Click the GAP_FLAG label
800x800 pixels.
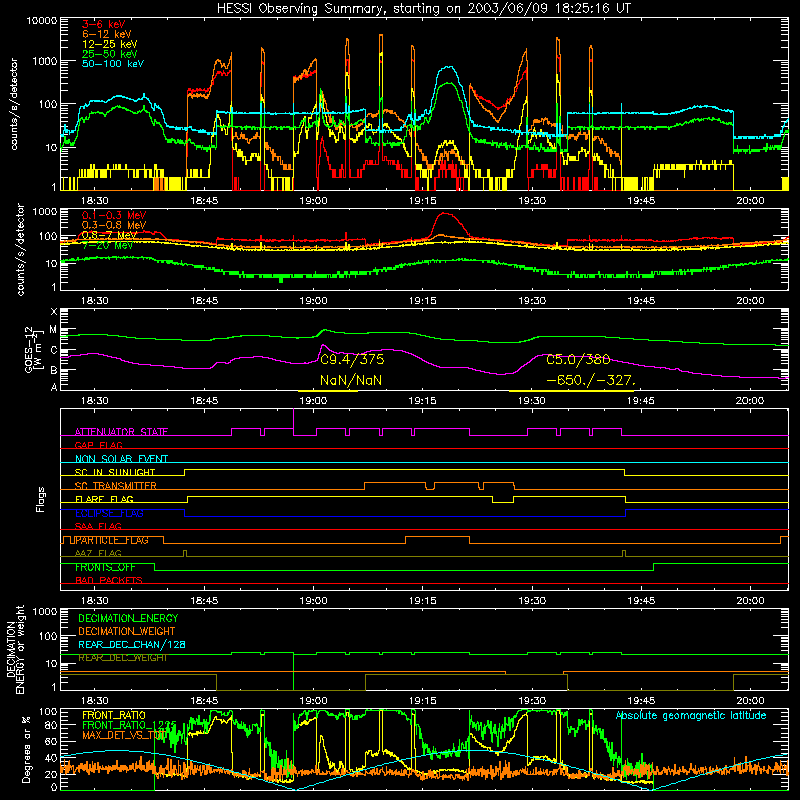pos(98,445)
